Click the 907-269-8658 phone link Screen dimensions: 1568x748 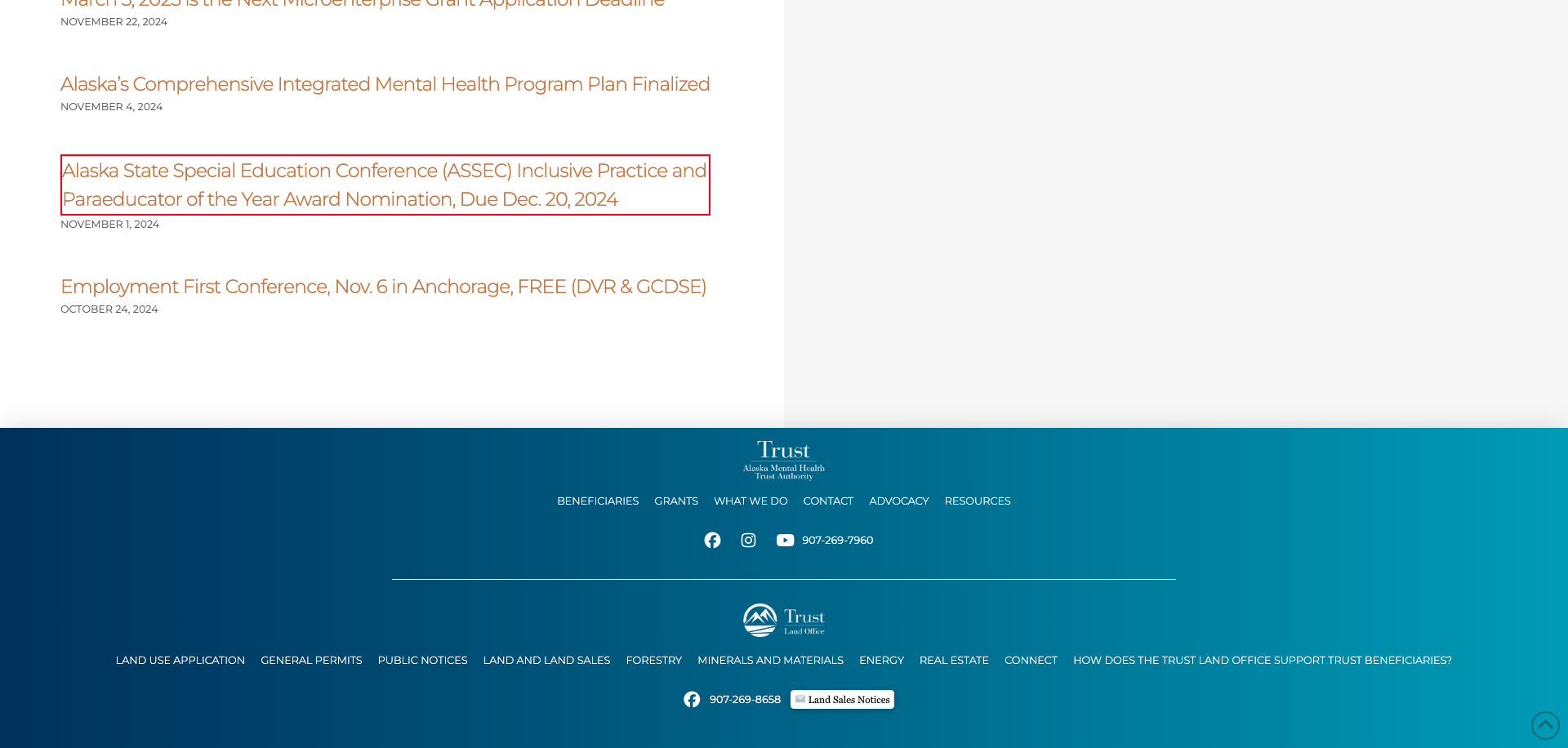(745, 700)
